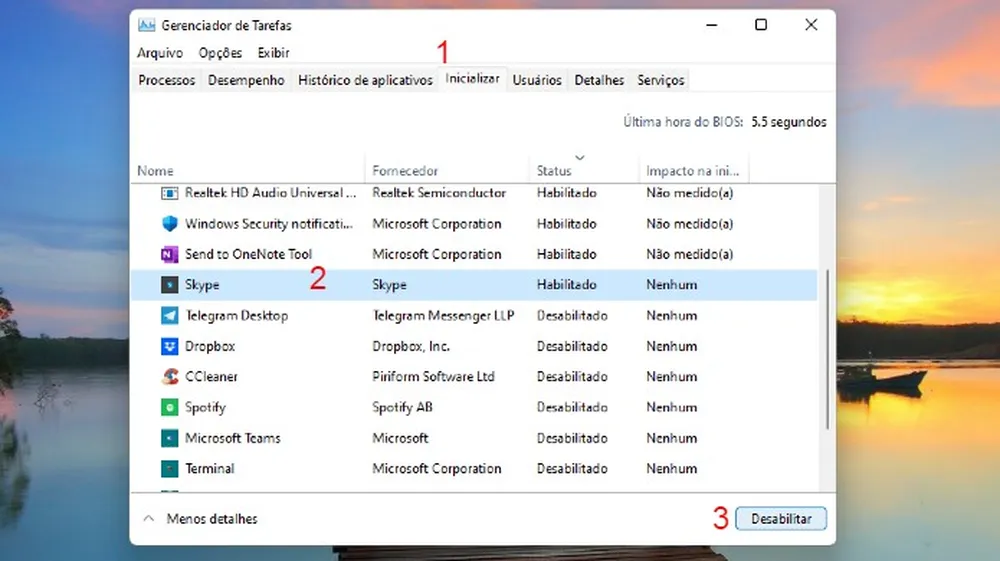Select the Terminal row in list
The height and width of the screenshot is (561, 1000).
(x=400, y=469)
